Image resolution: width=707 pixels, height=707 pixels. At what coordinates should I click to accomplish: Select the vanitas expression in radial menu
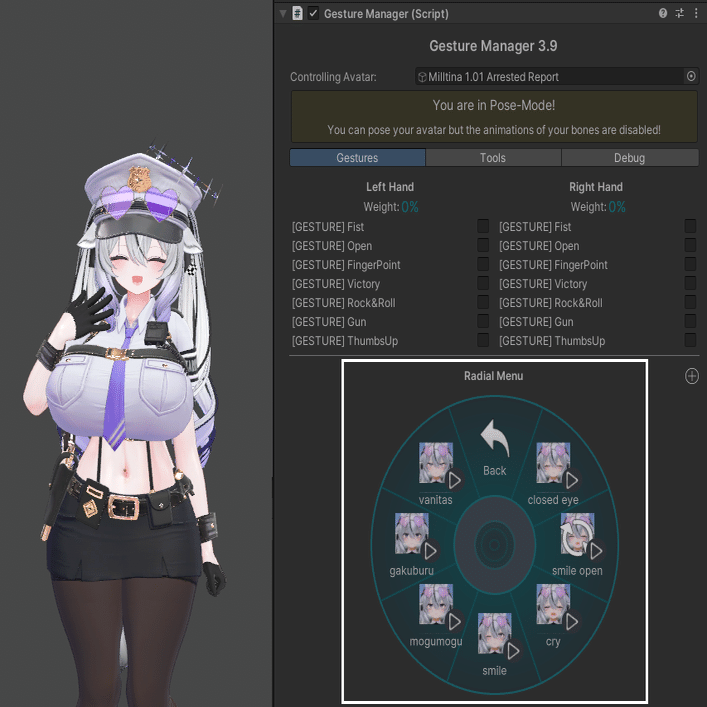pos(436,473)
